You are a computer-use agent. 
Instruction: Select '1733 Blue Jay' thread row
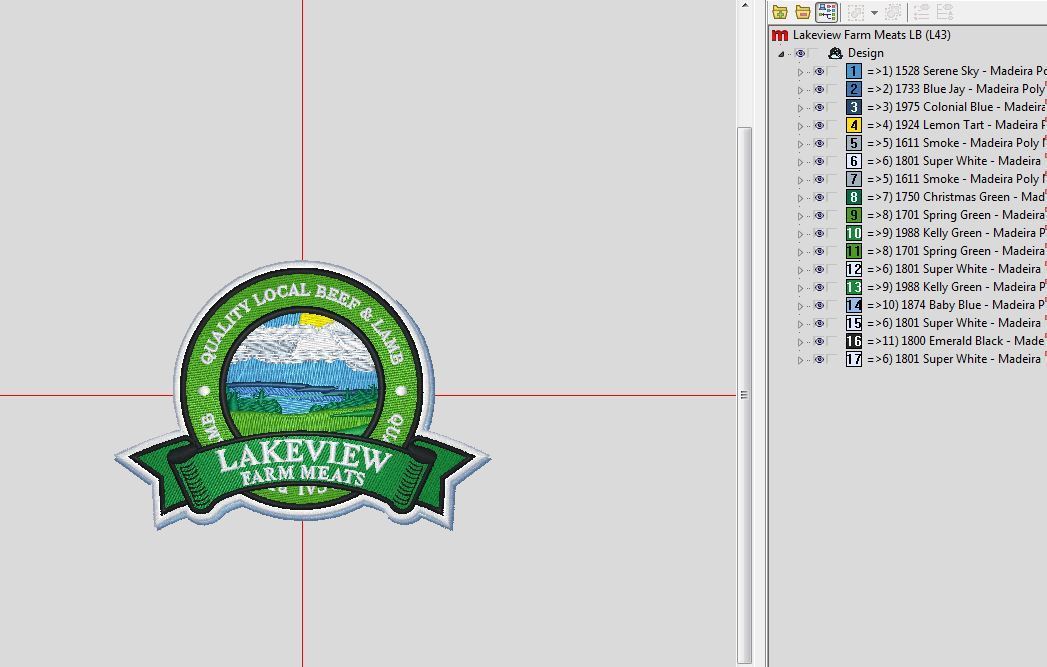(x=956, y=89)
